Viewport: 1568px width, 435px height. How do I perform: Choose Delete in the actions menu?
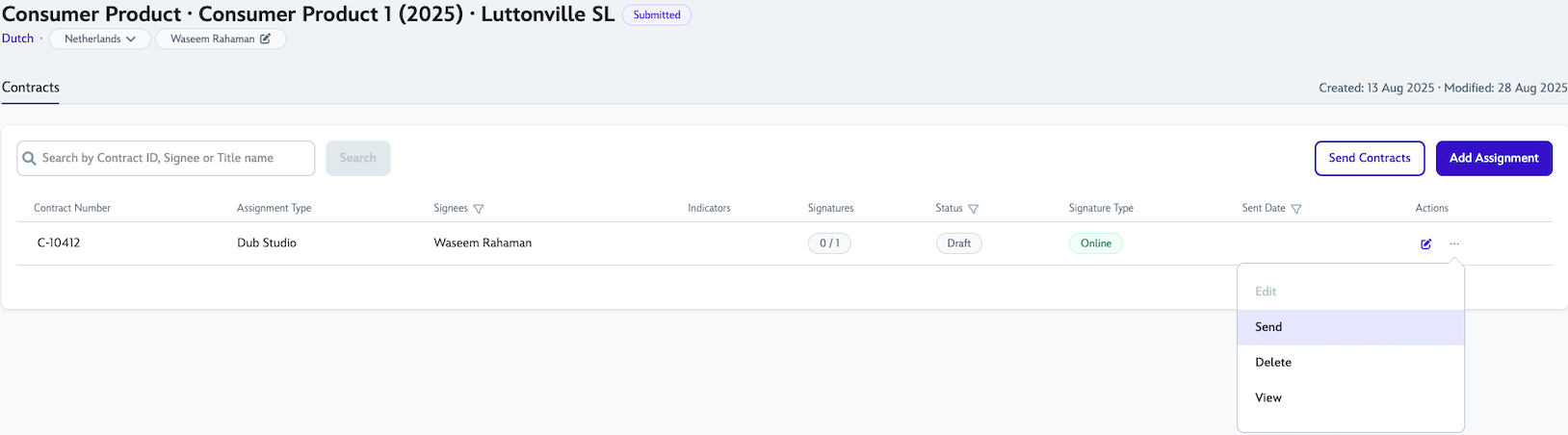[x=1273, y=363]
